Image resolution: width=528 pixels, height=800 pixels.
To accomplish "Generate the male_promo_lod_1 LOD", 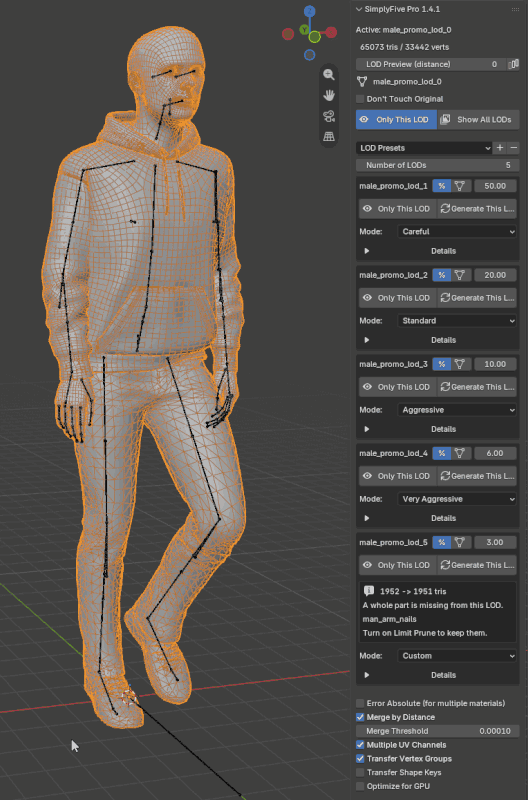I will coord(477,209).
